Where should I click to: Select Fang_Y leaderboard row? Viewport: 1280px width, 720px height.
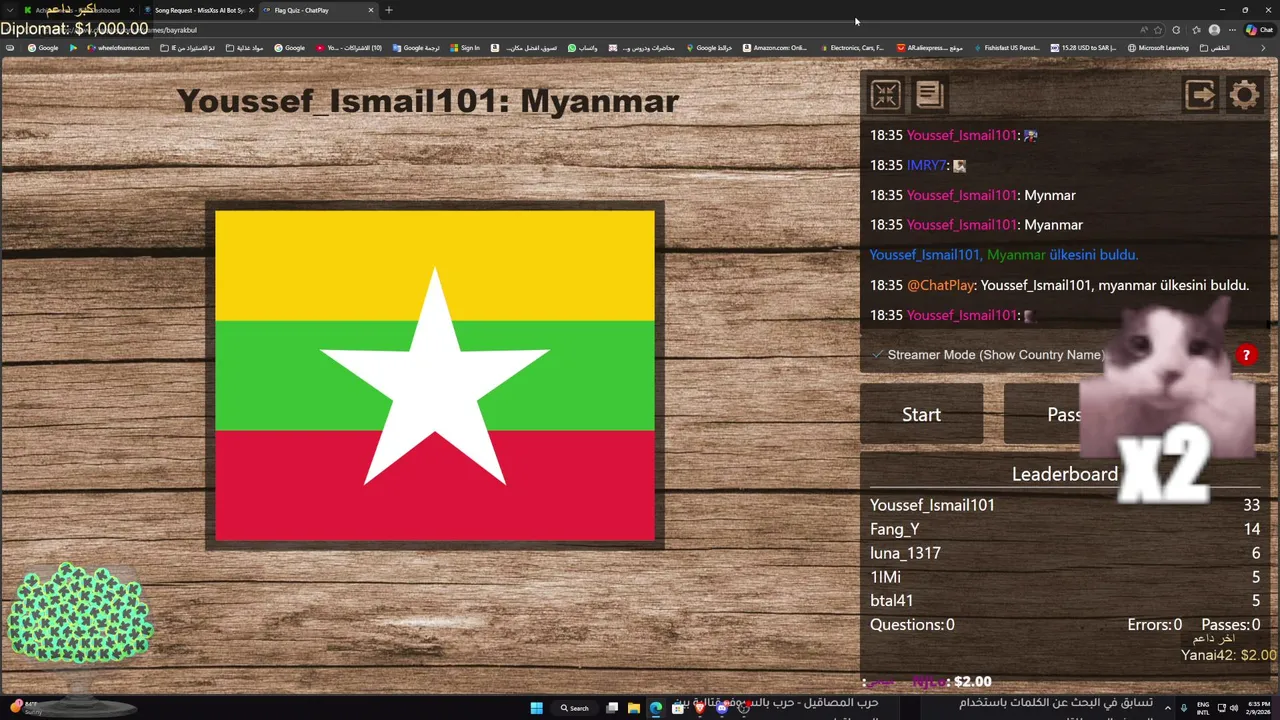[x=1065, y=529]
